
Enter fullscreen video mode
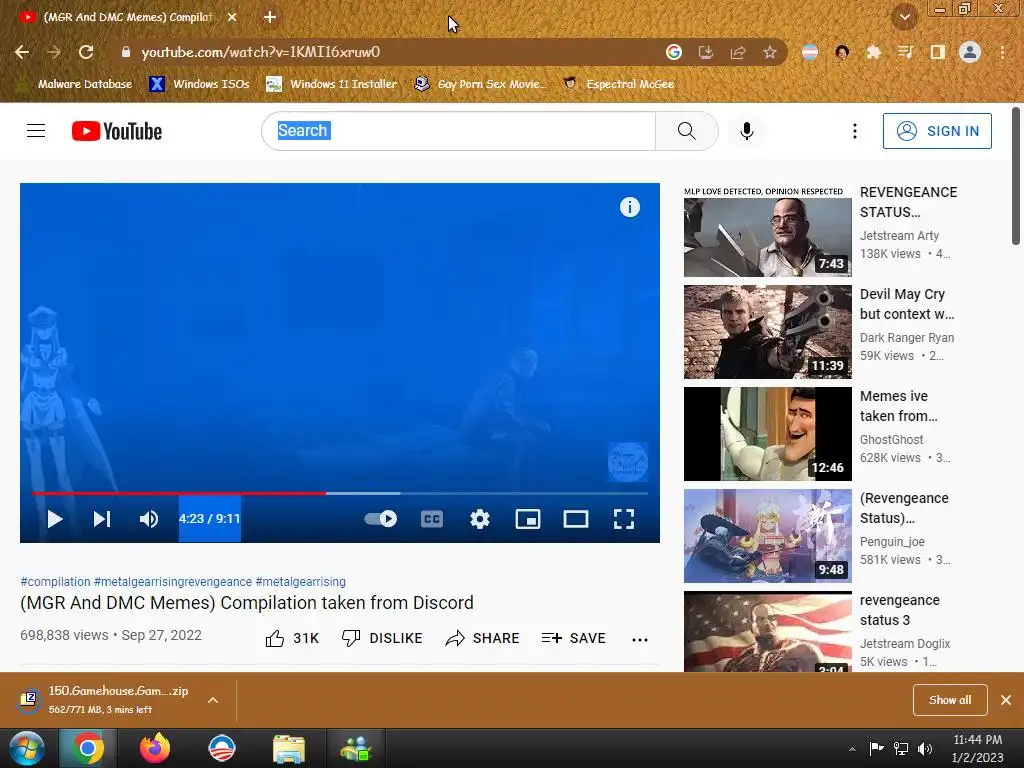pos(624,519)
